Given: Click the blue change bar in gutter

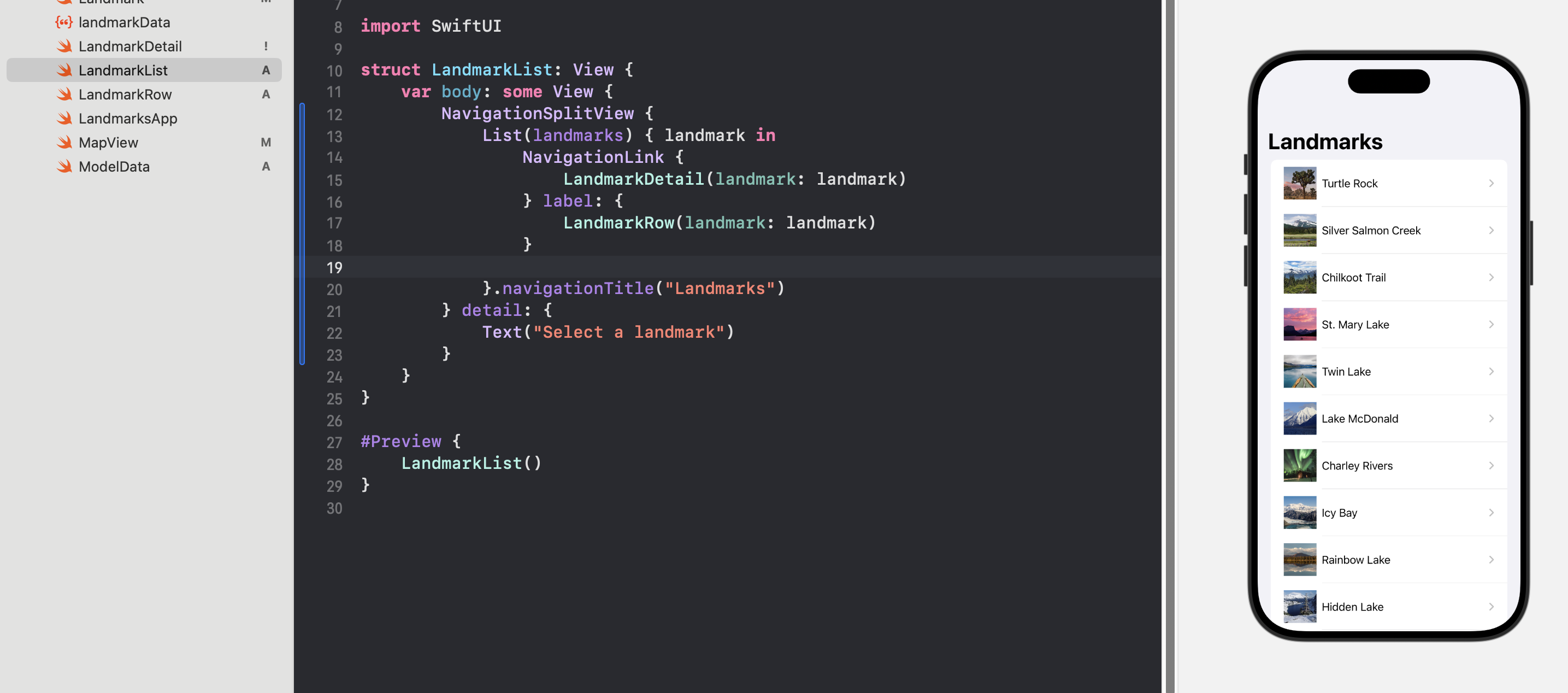Looking at the screenshot, I should pos(302,234).
